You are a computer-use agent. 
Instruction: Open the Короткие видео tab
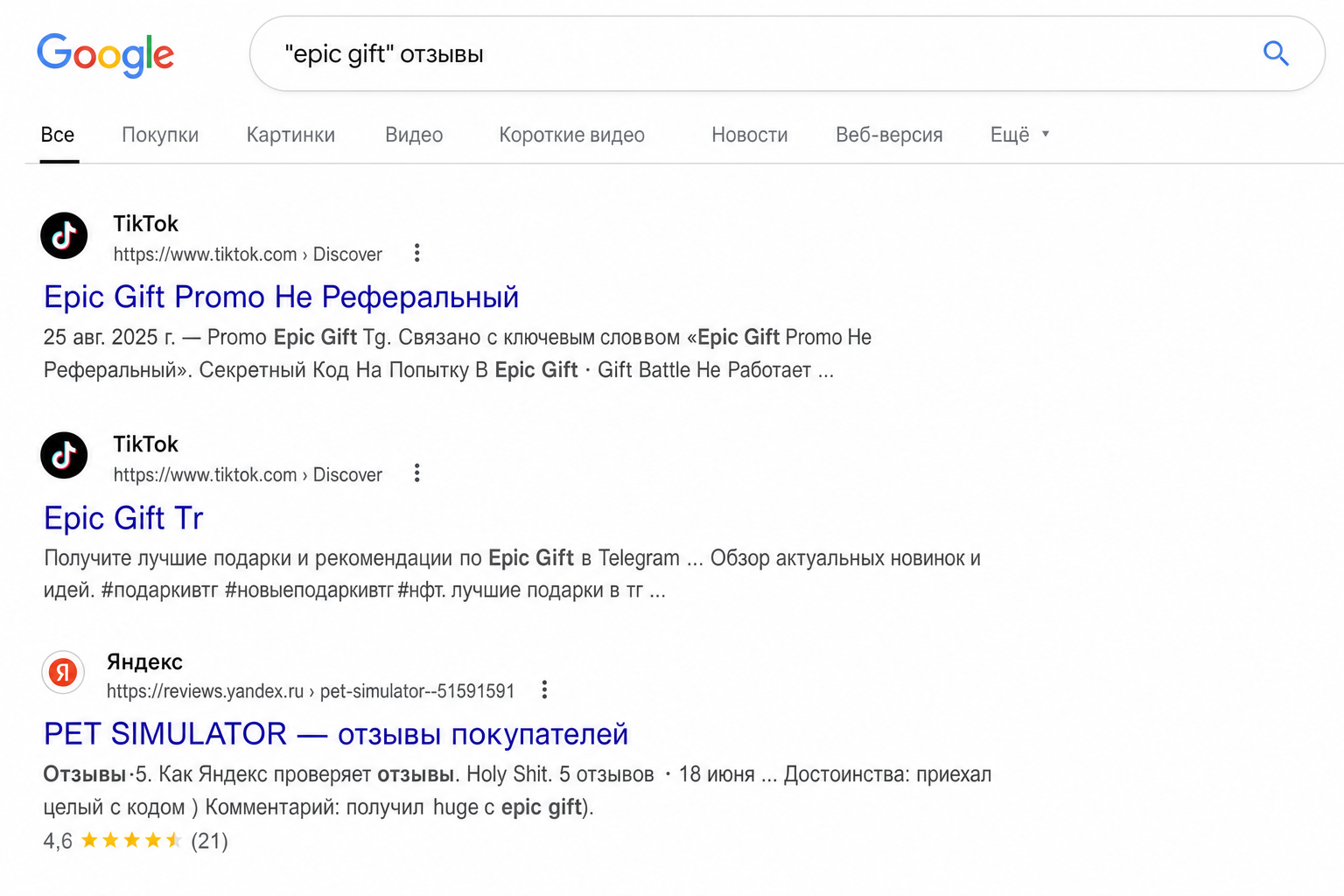(x=571, y=135)
